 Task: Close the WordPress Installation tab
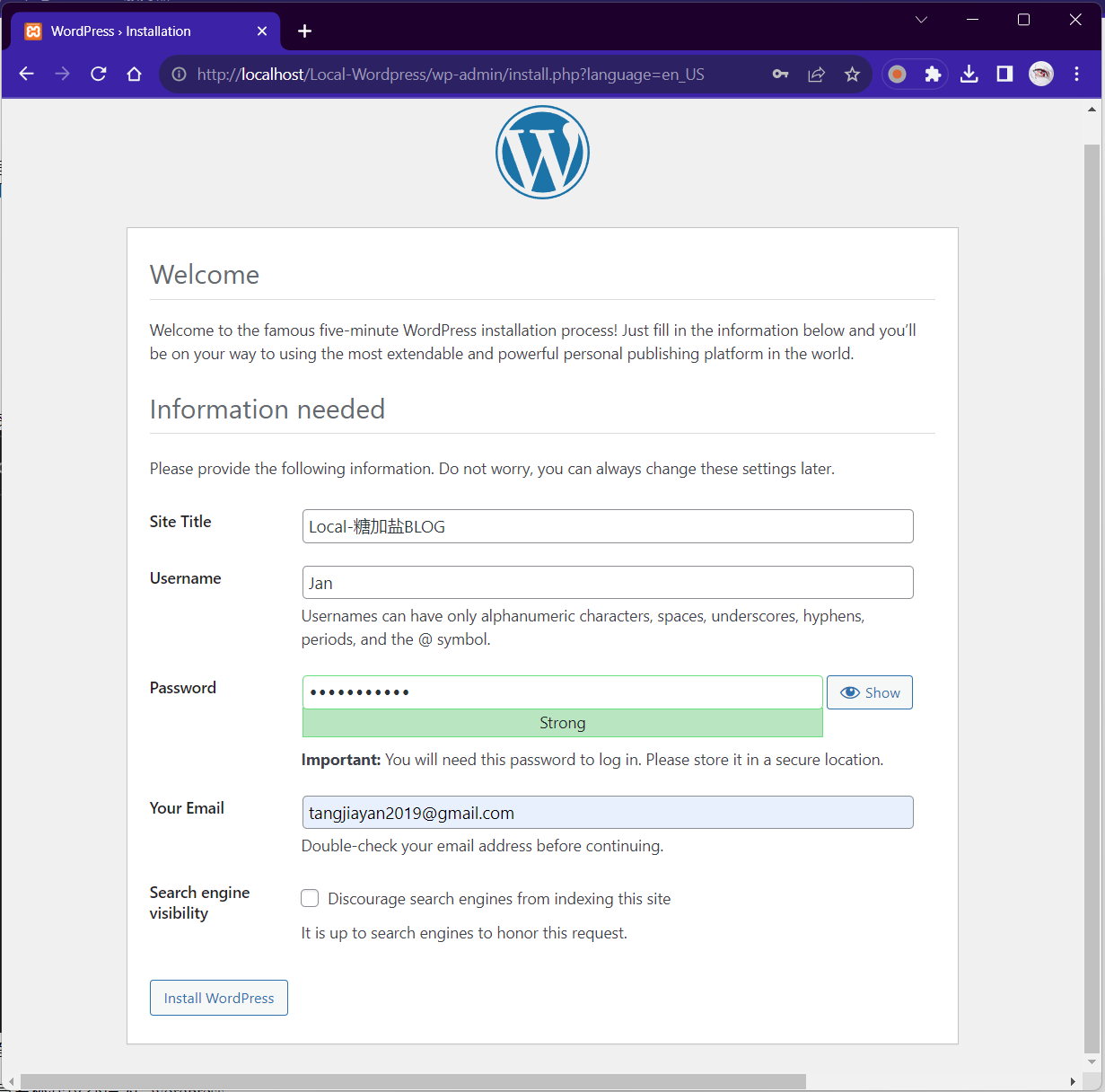pyautogui.click(x=262, y=31)
